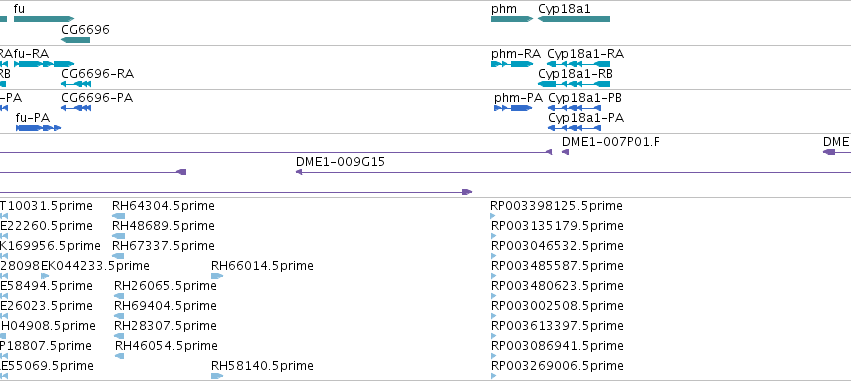Click the fu gene arrow glyph
Viewport: 851px width, 381px height.
pos(44,19)
